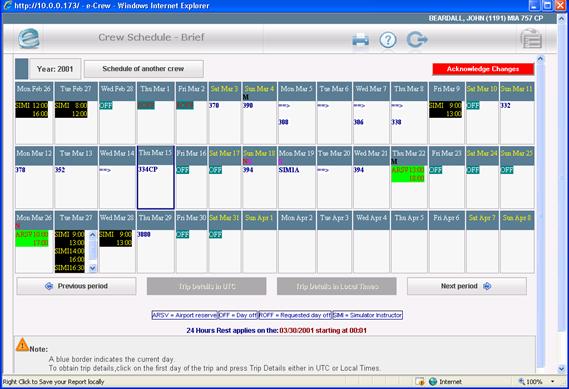Click the logout arrow icon
569x389 pixels.
[x=417, y=40]
